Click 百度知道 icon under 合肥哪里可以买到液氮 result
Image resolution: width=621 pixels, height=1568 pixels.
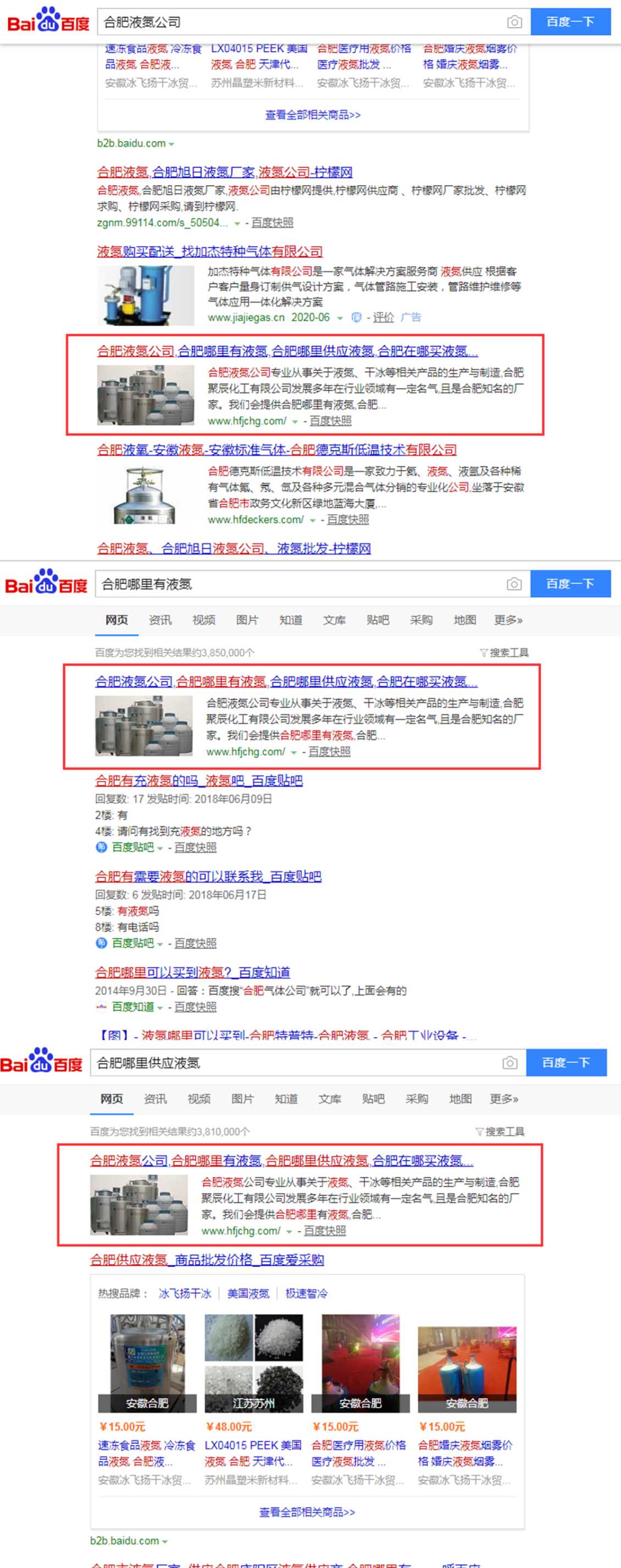(x=101, y=1007)
